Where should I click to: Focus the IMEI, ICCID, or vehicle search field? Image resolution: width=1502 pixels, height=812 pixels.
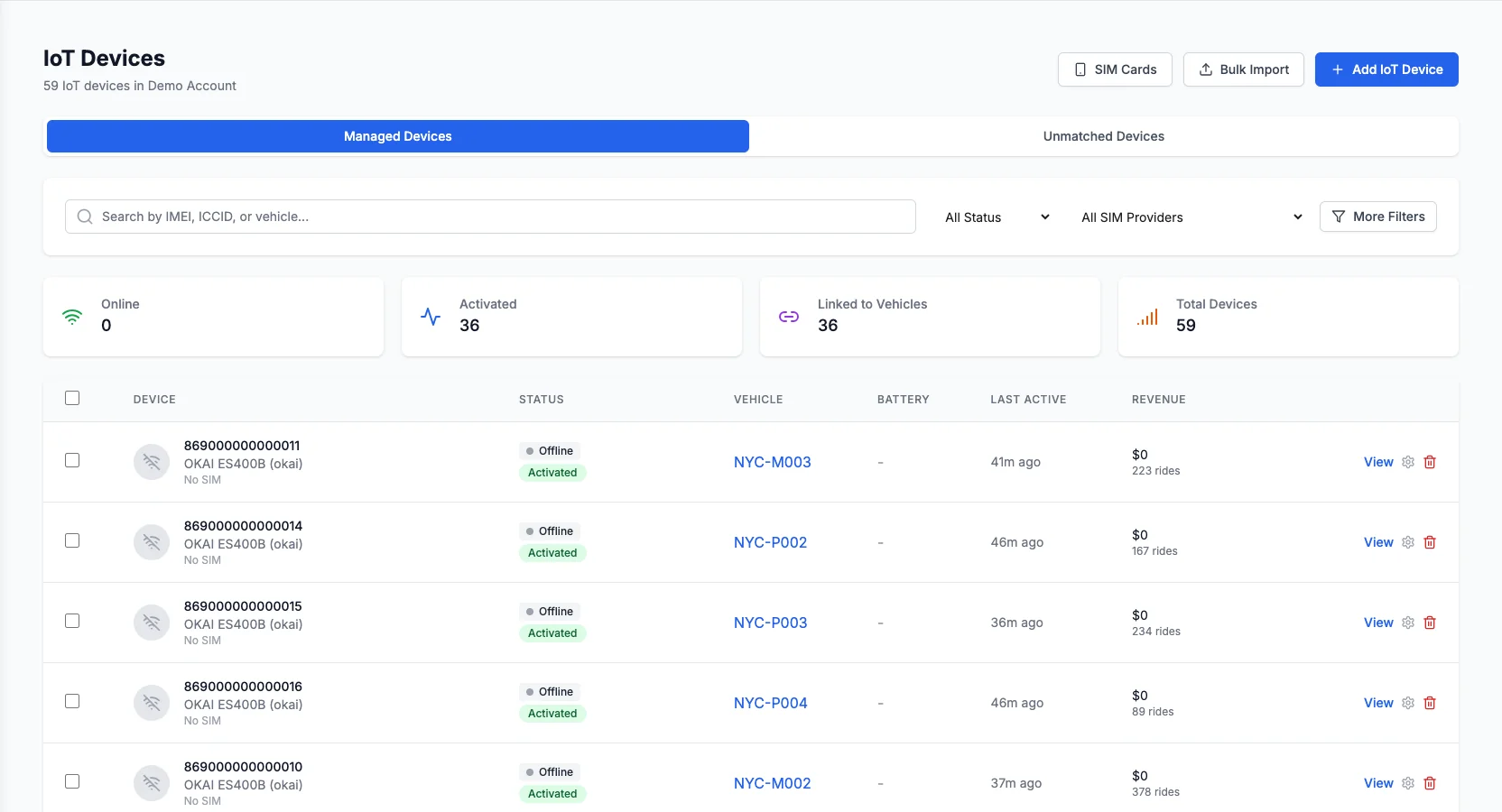pyautogui.click(x=490, y=217)
